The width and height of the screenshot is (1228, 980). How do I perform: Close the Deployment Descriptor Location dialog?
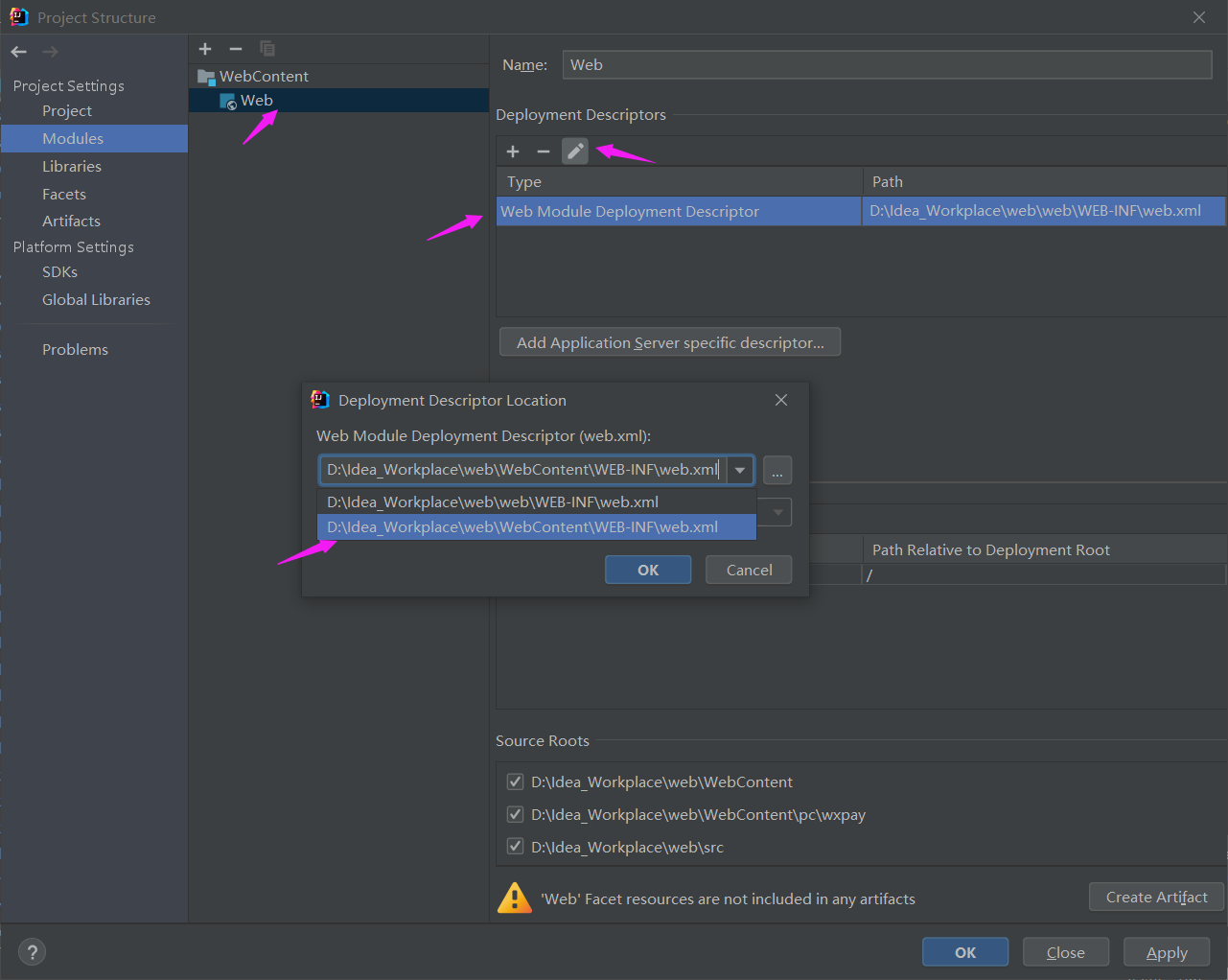point(781,400)
